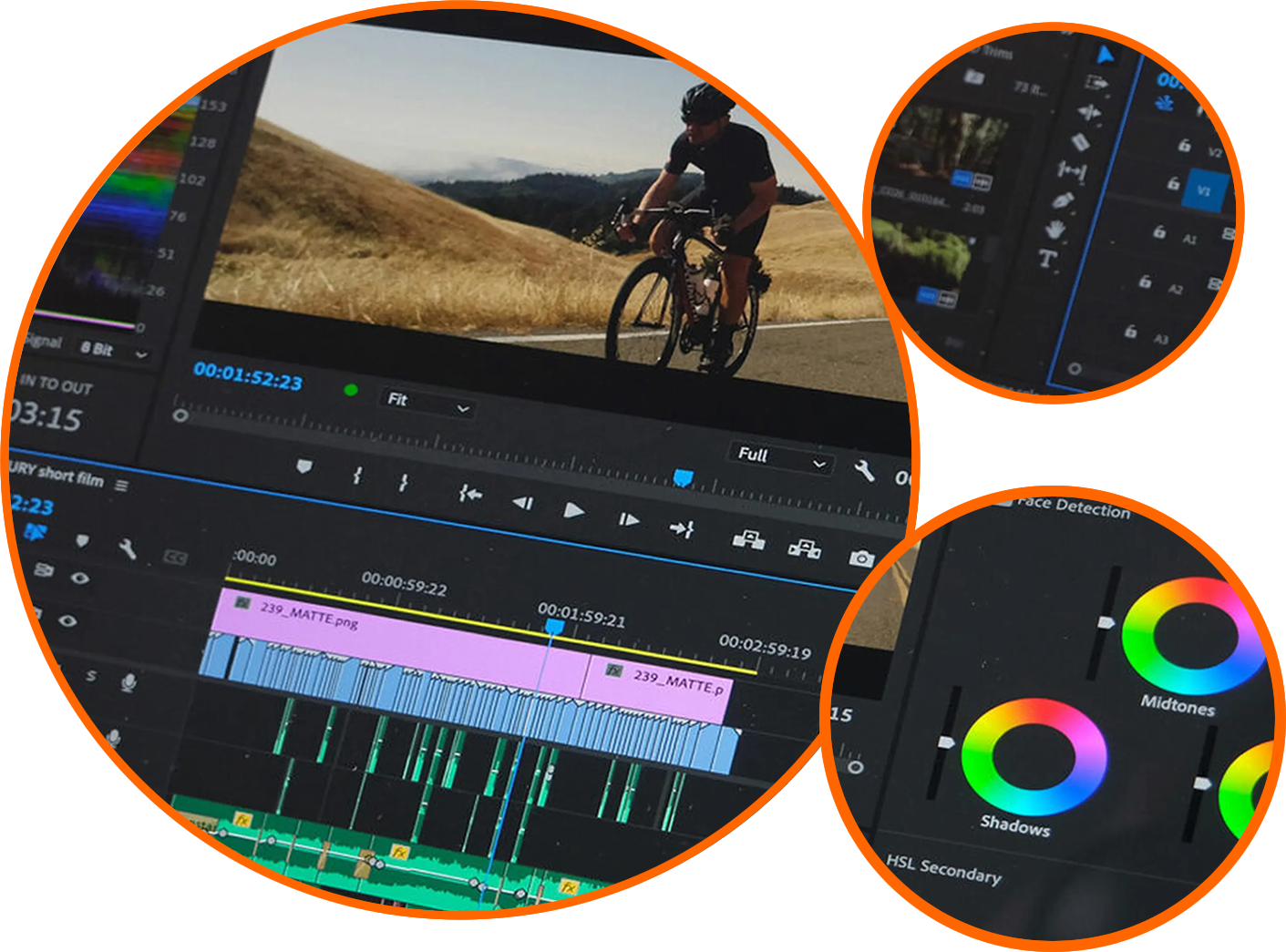Screen dimensions: 1286x952
Task: Select the Hand tool
Action: (x=1055, y=230)
